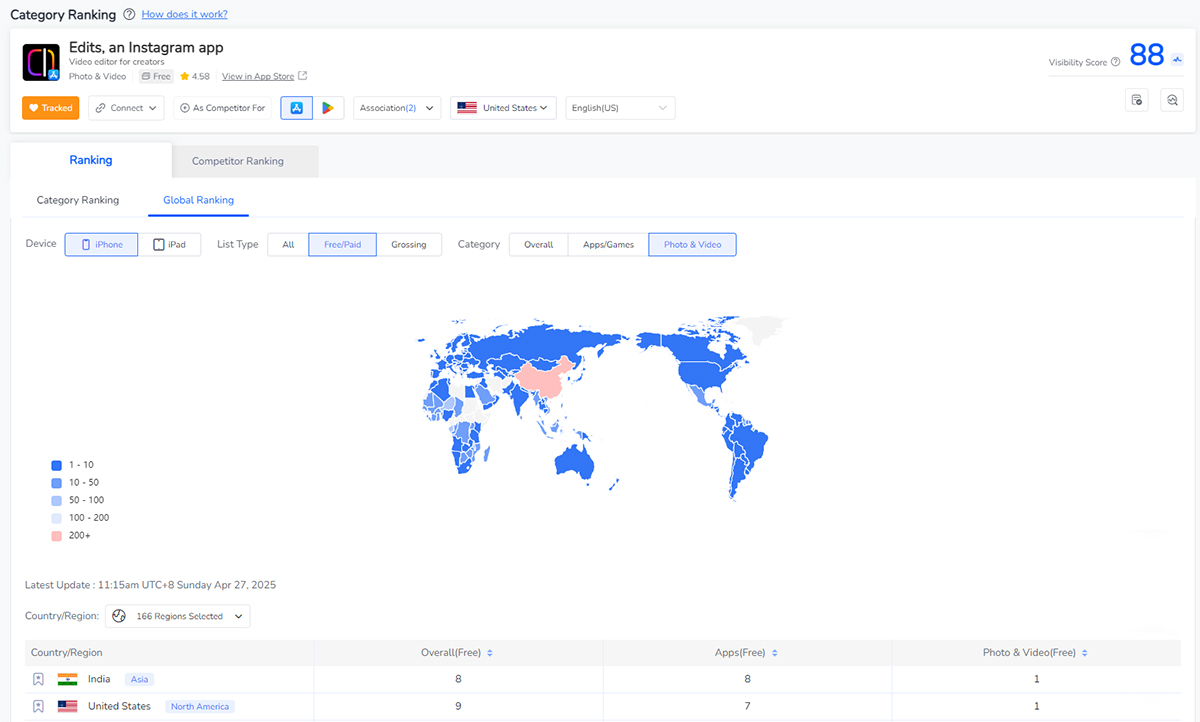Click the United States flag in table row

click(x=67, y=706)
